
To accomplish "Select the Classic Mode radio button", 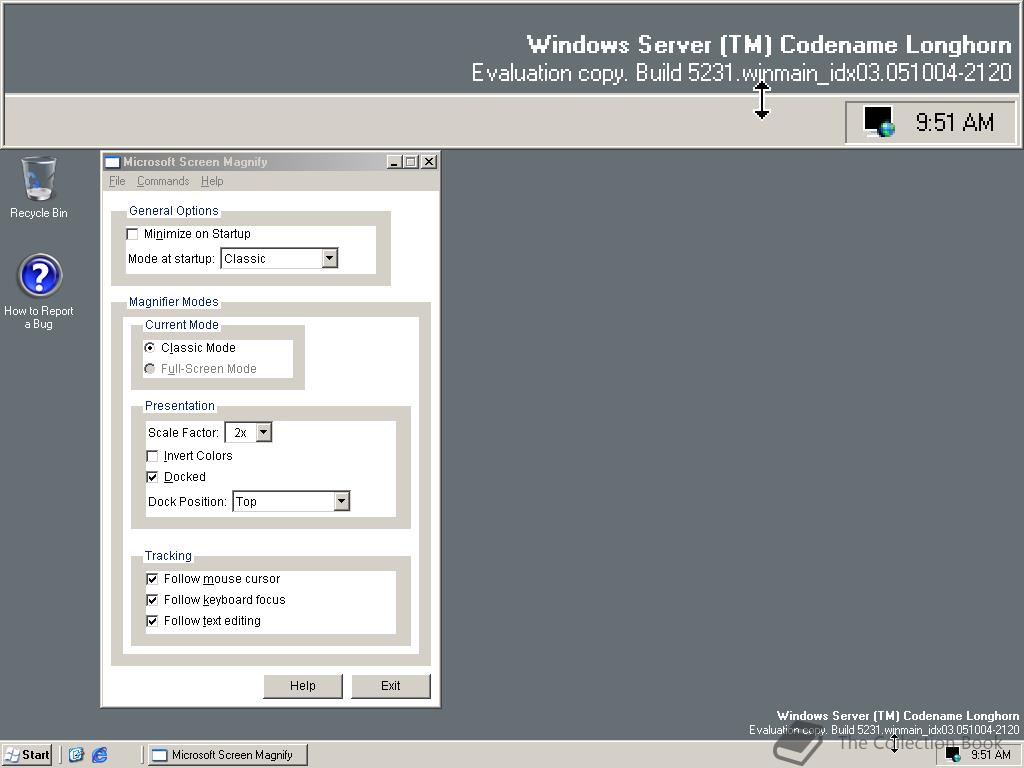I will click(150, 348).
